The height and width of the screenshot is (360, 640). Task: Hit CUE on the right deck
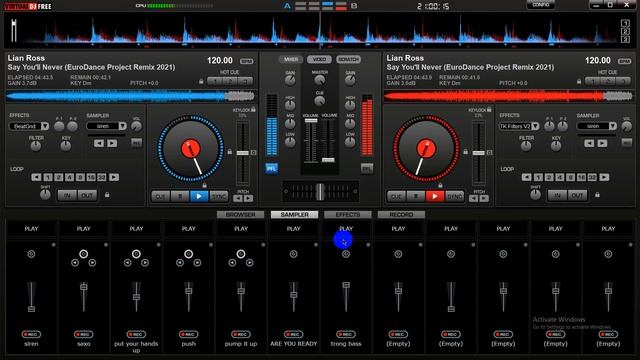[x=396, y=196]
